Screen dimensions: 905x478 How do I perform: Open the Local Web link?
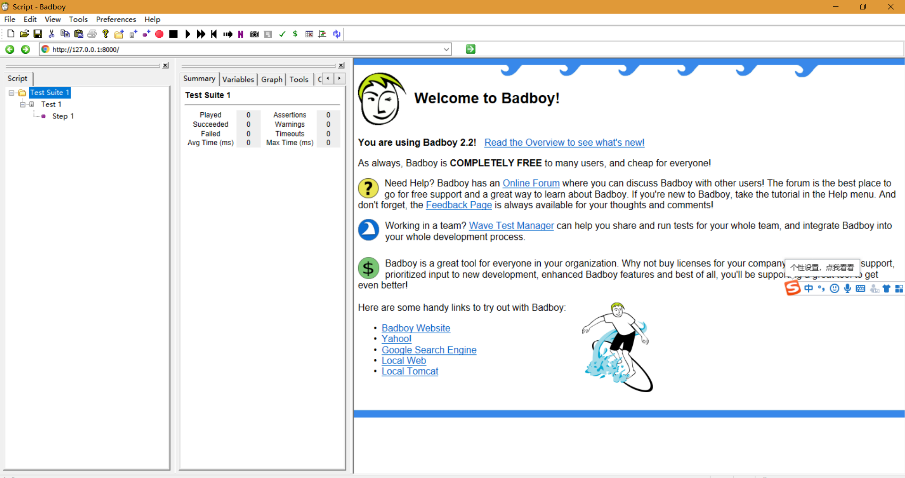coord(403,360)
